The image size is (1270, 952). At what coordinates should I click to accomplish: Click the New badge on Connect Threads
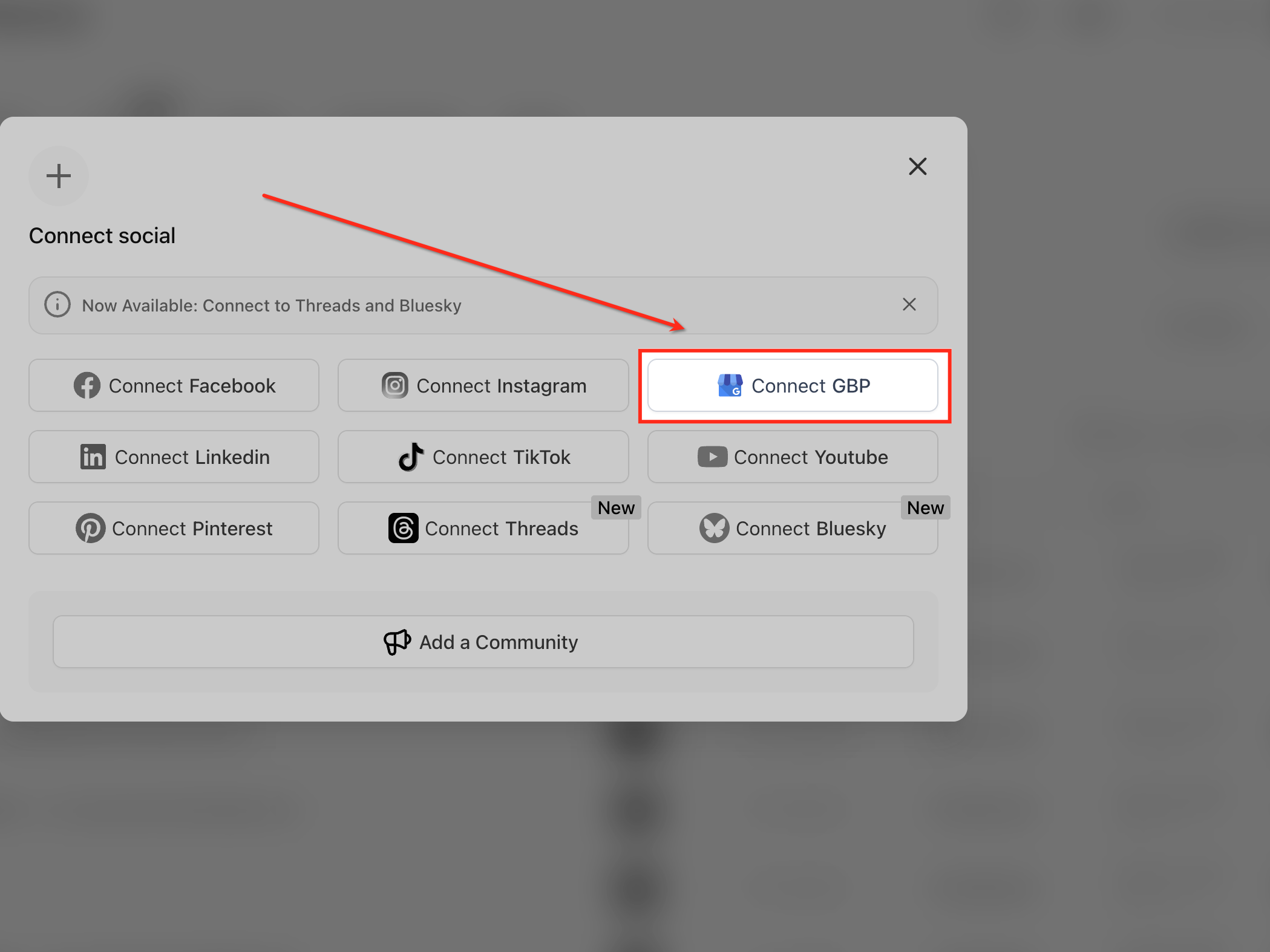pos(616,507)
